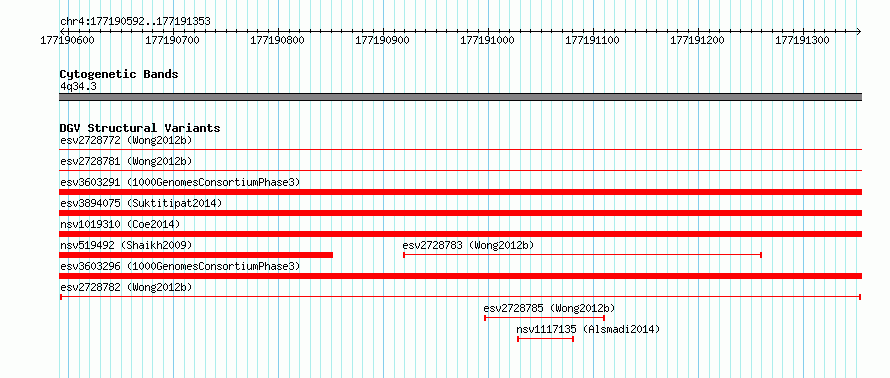Image resolution: width=890 pixels, height=378 pixels.
Task: Click the ruler's right arrowhead
Action: coord(858,31)
